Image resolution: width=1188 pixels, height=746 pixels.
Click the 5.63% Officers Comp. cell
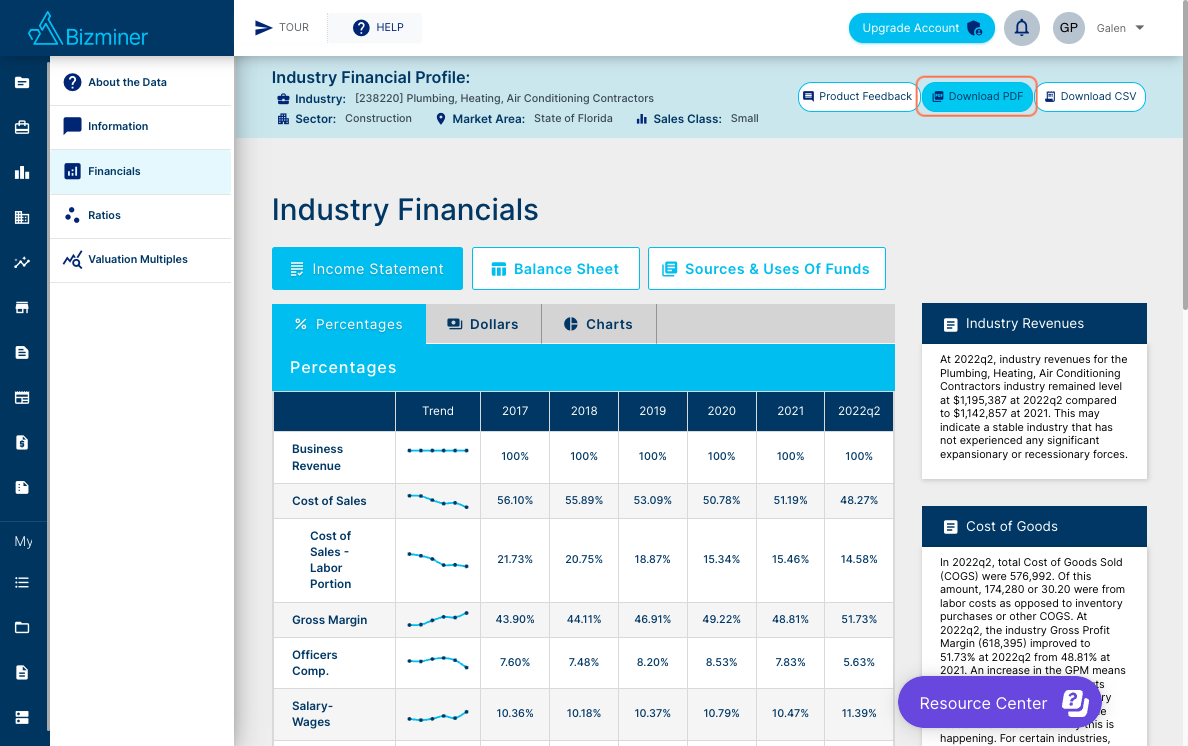[859, 662]
